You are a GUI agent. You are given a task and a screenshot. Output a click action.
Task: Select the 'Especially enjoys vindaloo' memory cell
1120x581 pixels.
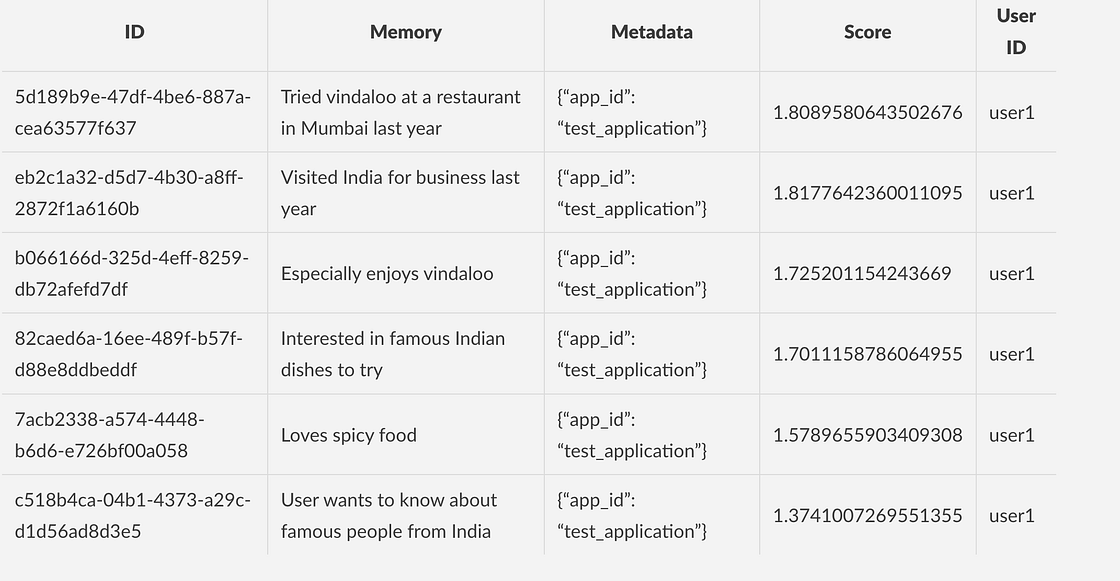click(406, 274)
